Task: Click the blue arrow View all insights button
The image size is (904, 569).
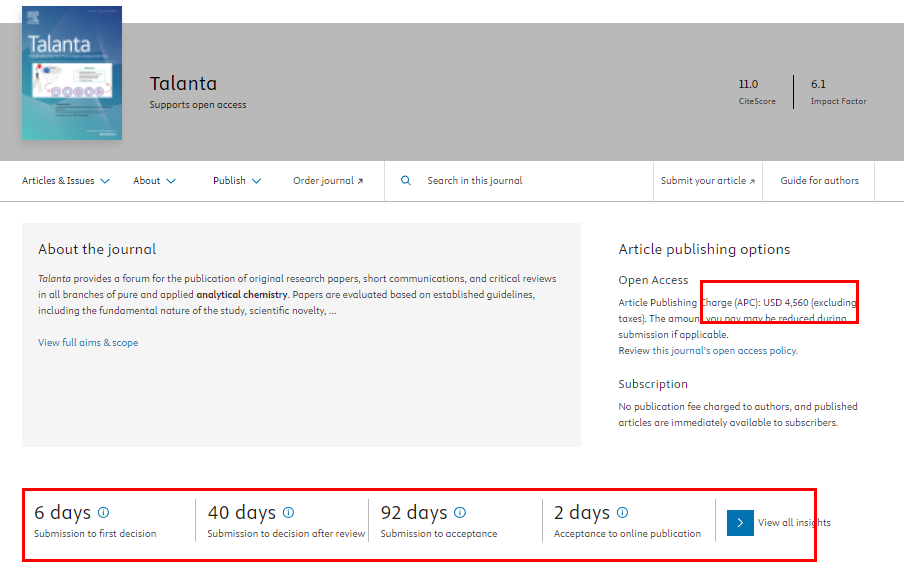Action: pos(740,523)
